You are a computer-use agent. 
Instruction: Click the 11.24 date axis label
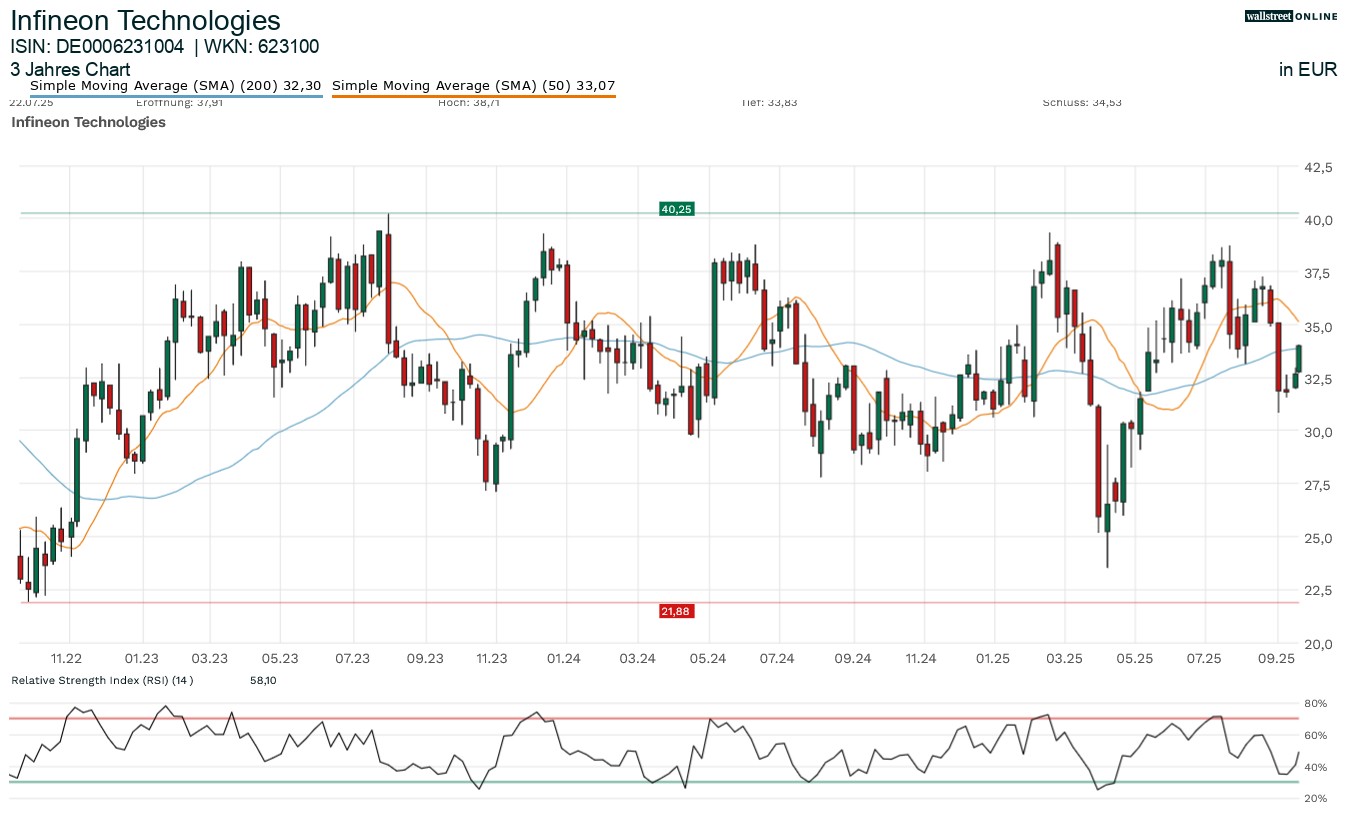(x=920, y=658)
